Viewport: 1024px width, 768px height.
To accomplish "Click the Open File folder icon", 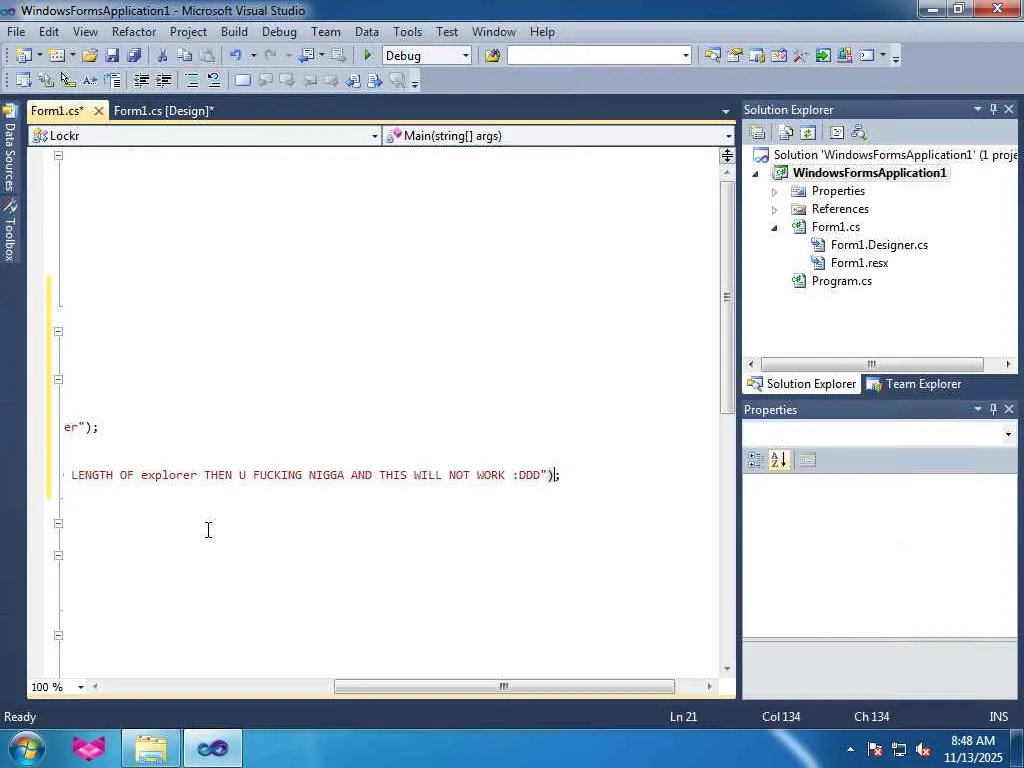I will [x=90, y=56].
